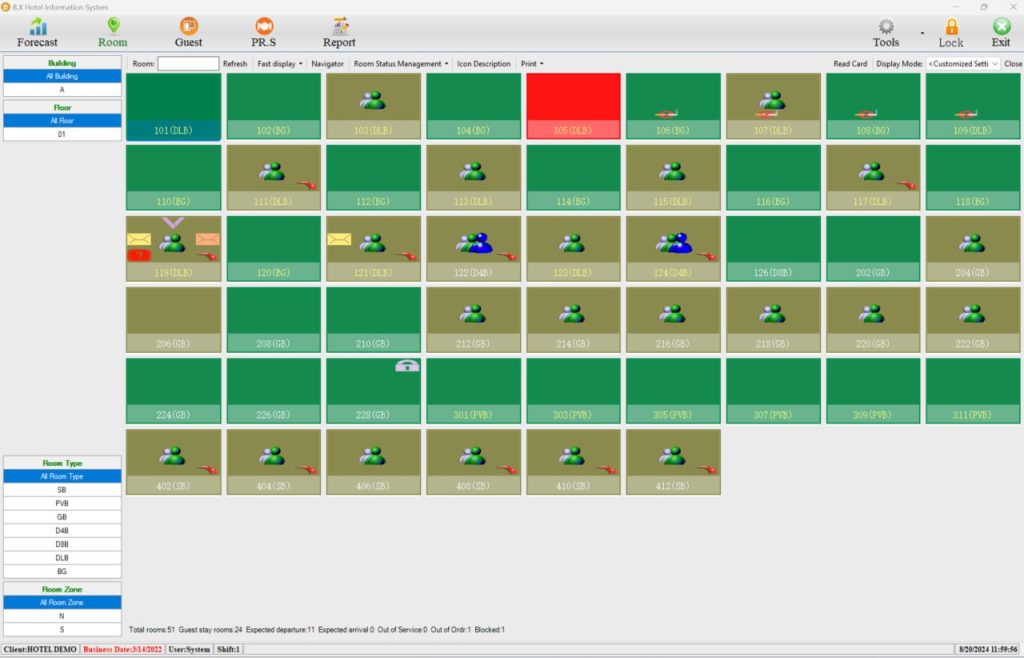The width and height of the screenshot is (1024, 658).
Task: Click the yellow envelope icon on room 121
Action: pos(339,239)
